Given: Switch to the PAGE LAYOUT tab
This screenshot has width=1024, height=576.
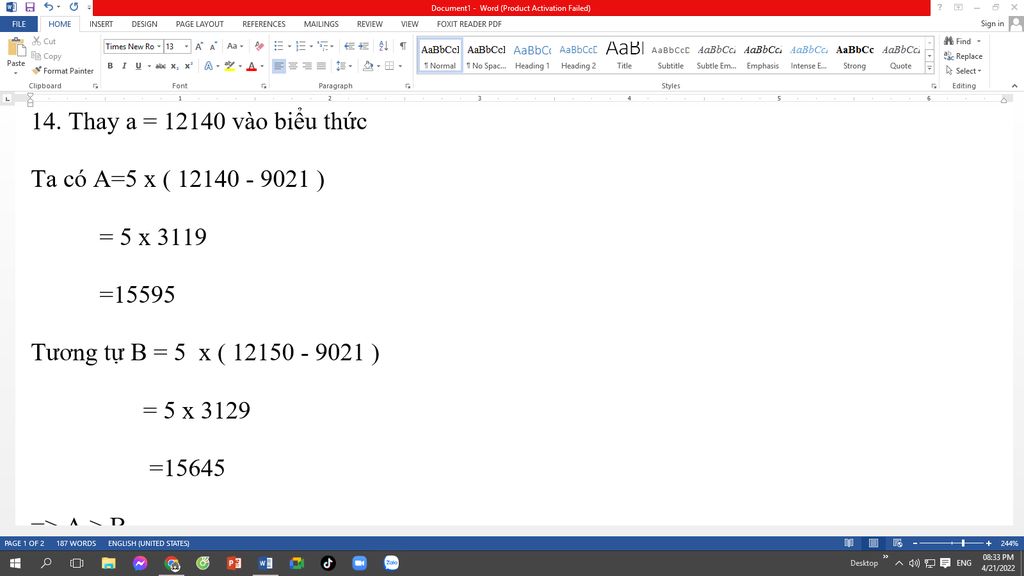Looking at the screenshot, I should 200,24.
